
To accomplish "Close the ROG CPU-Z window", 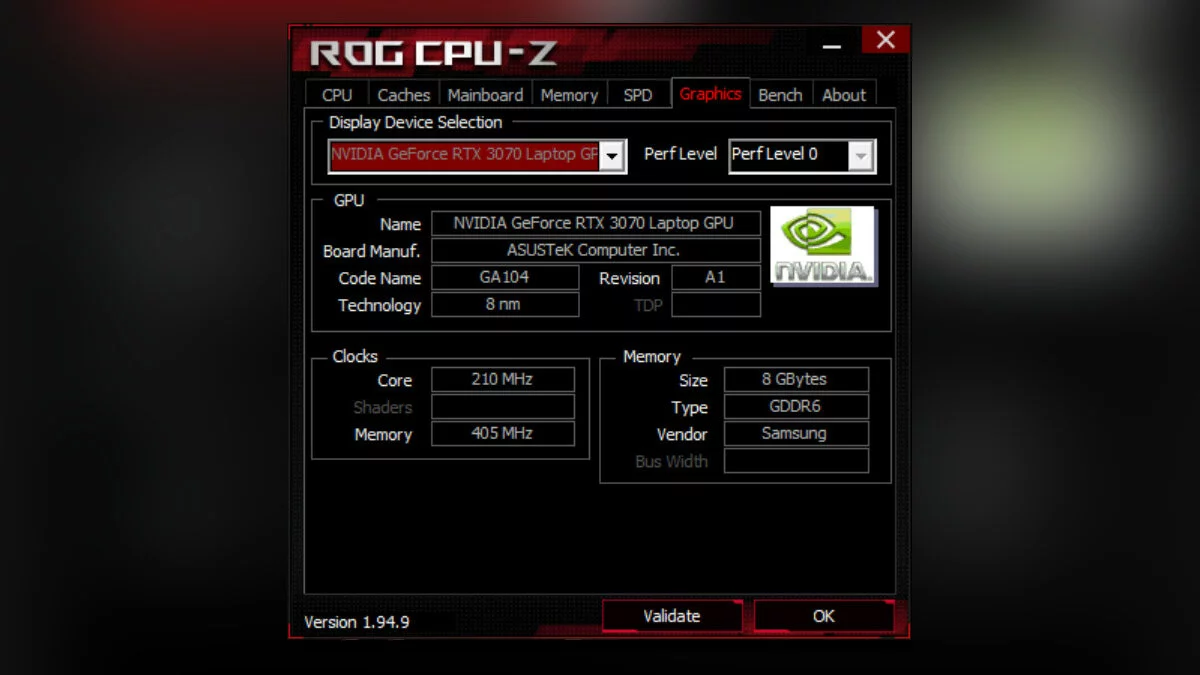I will (x=885, y=40).
